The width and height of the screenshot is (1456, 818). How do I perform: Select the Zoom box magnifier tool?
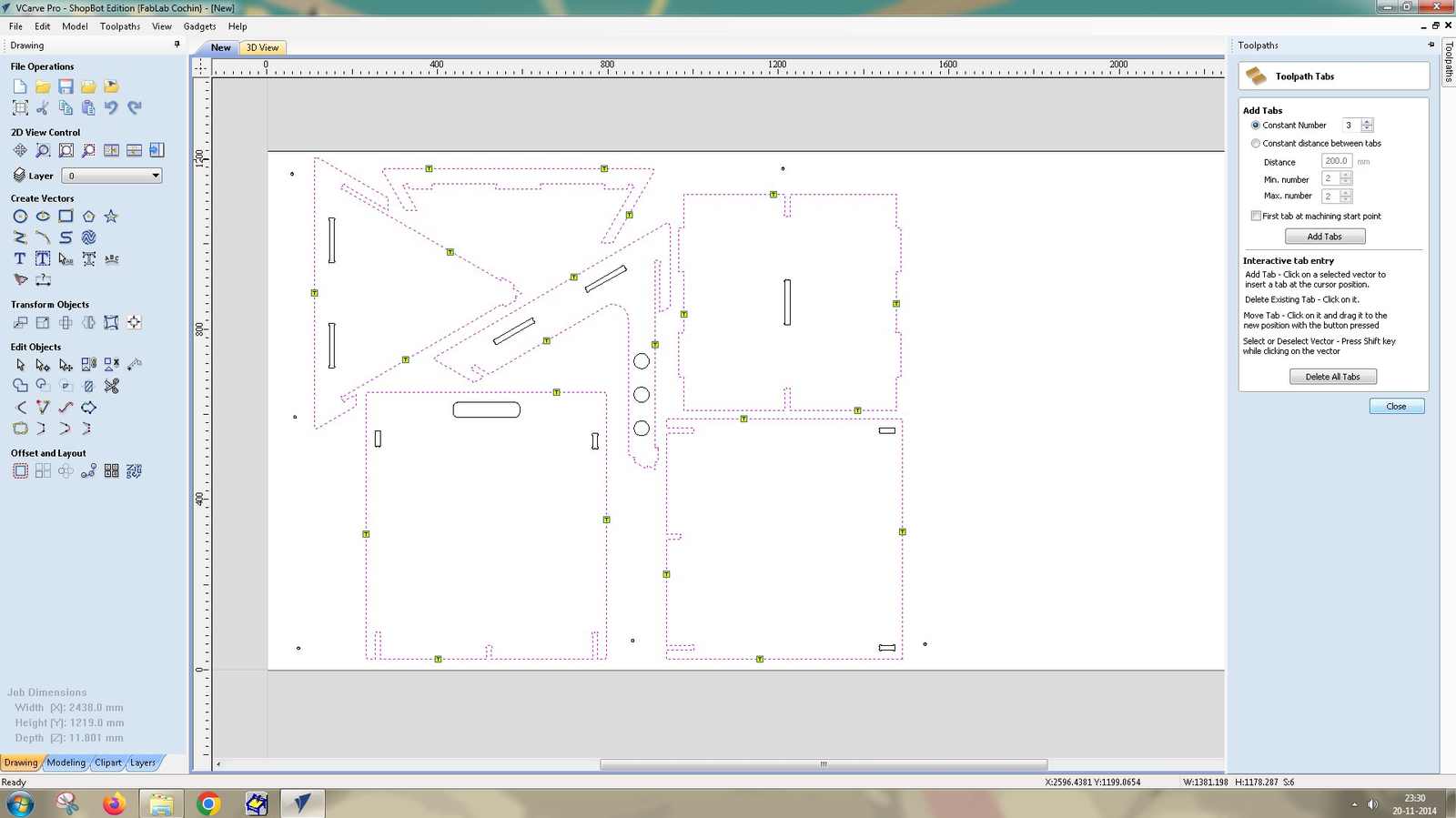click(43, 150)
